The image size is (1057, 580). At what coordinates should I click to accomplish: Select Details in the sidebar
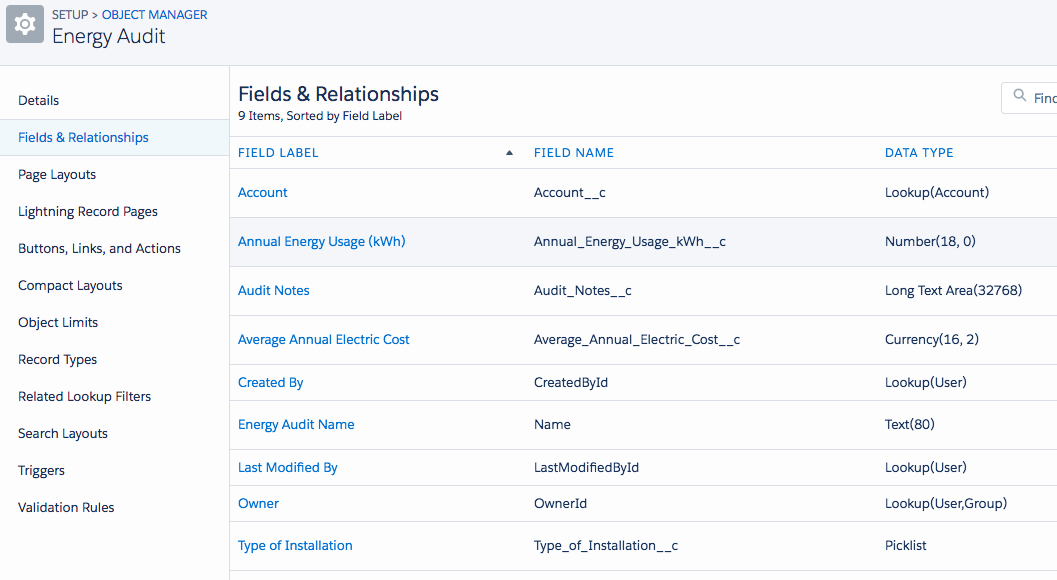click(x=39, y=100)
